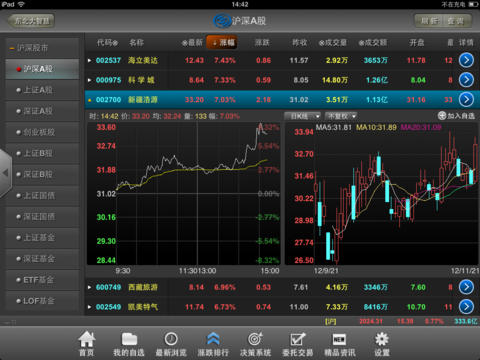
Task: Expand row triangle for 002549
Action: 89,307
